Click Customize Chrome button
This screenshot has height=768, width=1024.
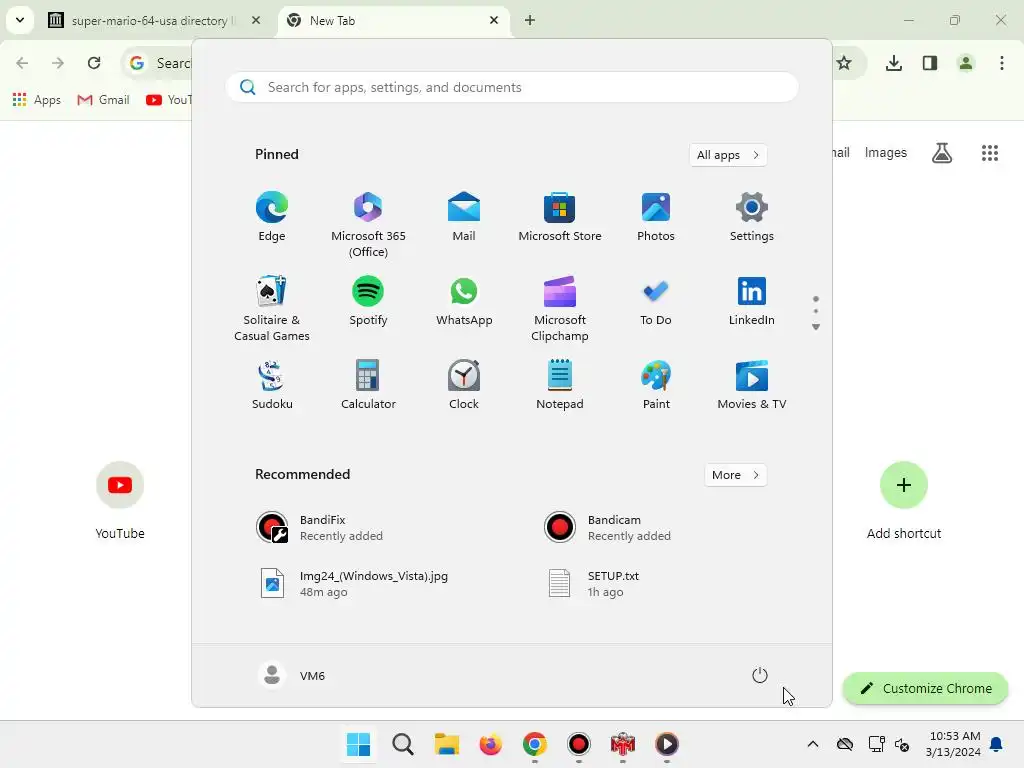tap(925, 688)
